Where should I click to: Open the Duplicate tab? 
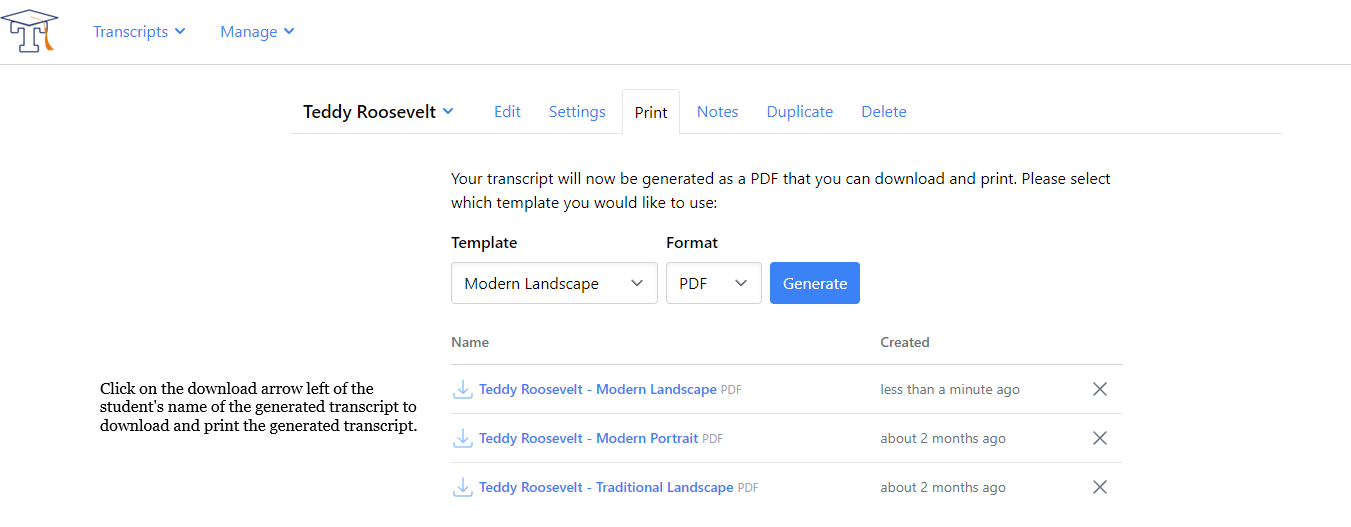tap(799, 112)
